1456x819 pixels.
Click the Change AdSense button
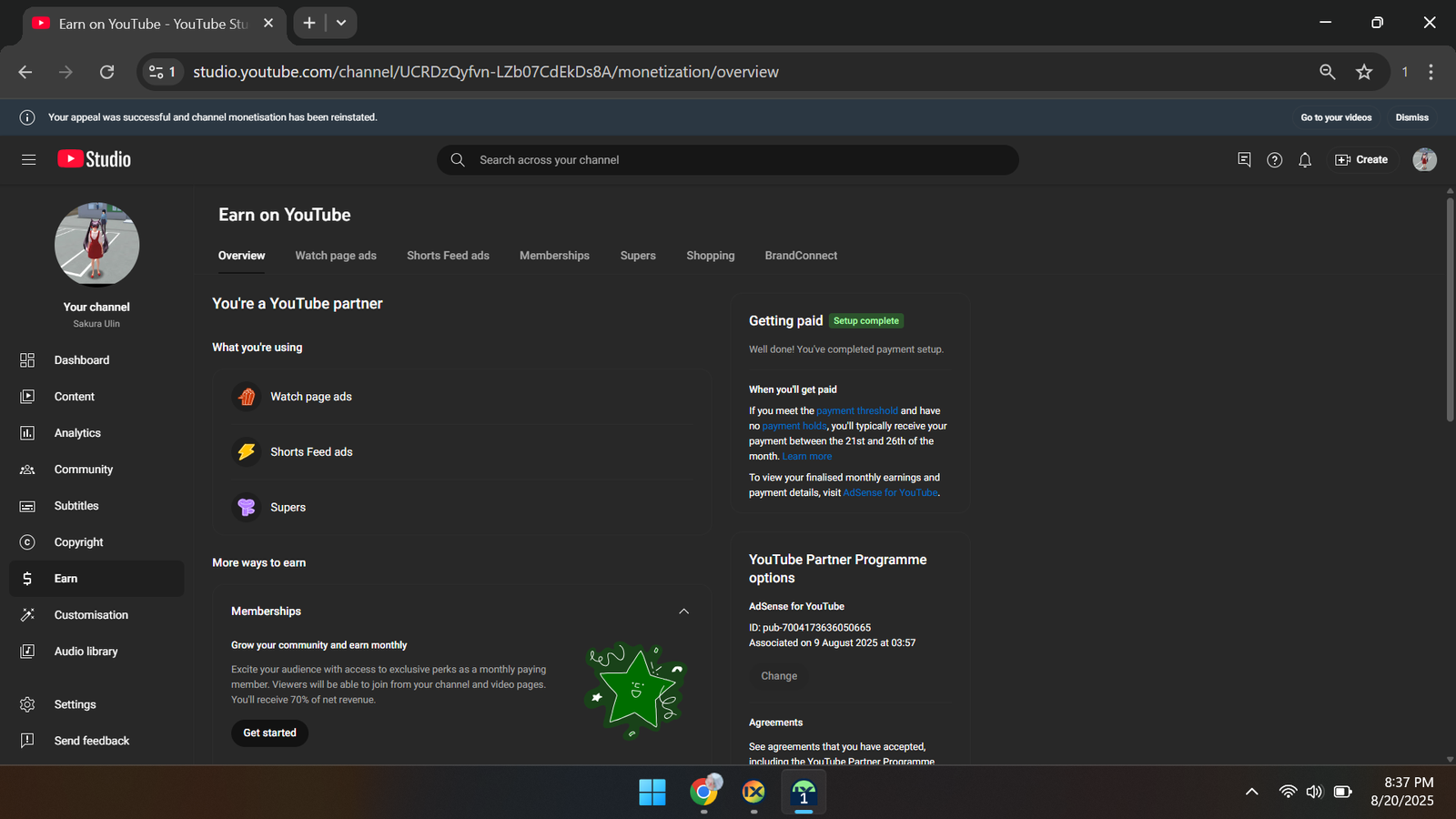779,676
